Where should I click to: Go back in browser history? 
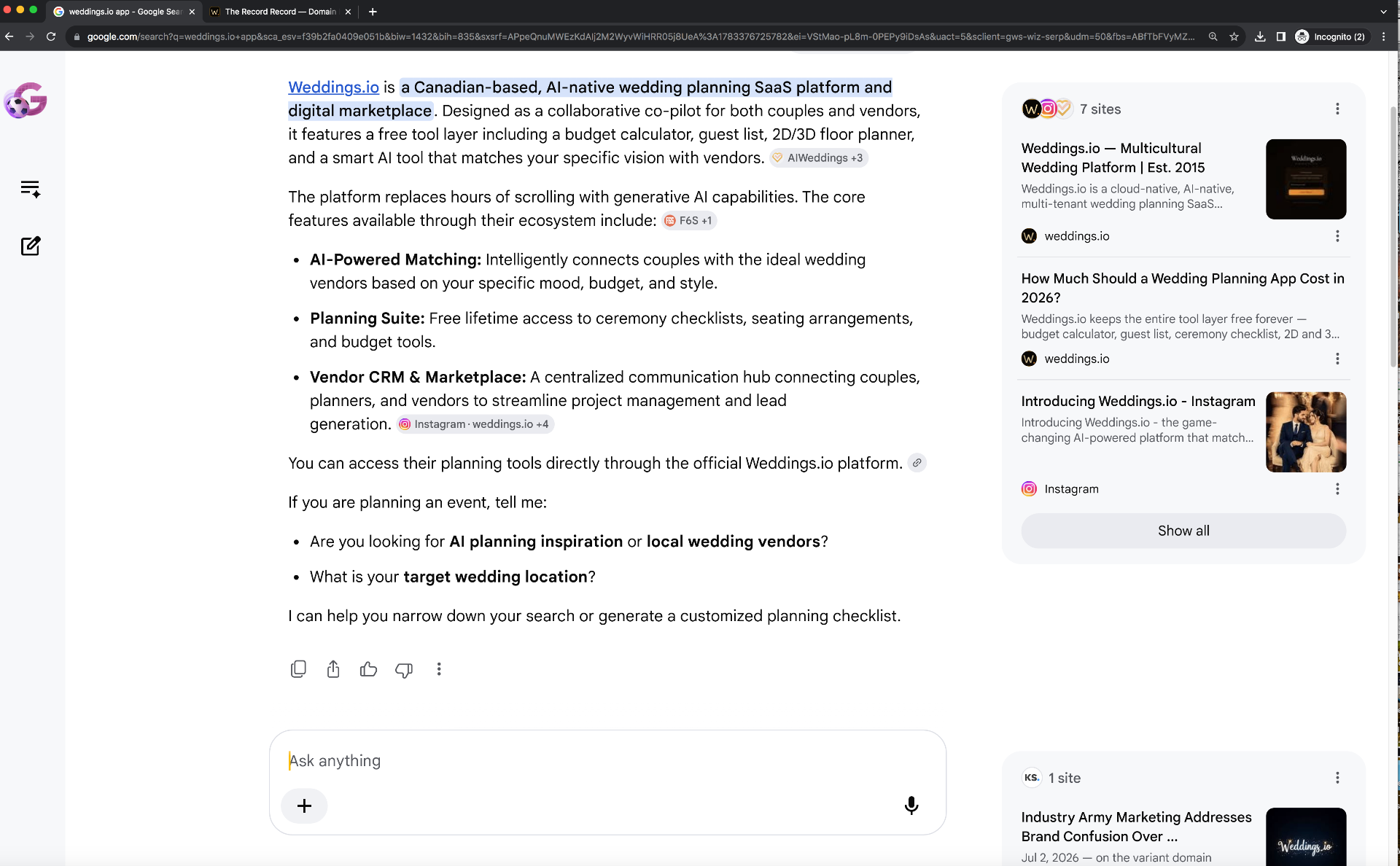9,36
